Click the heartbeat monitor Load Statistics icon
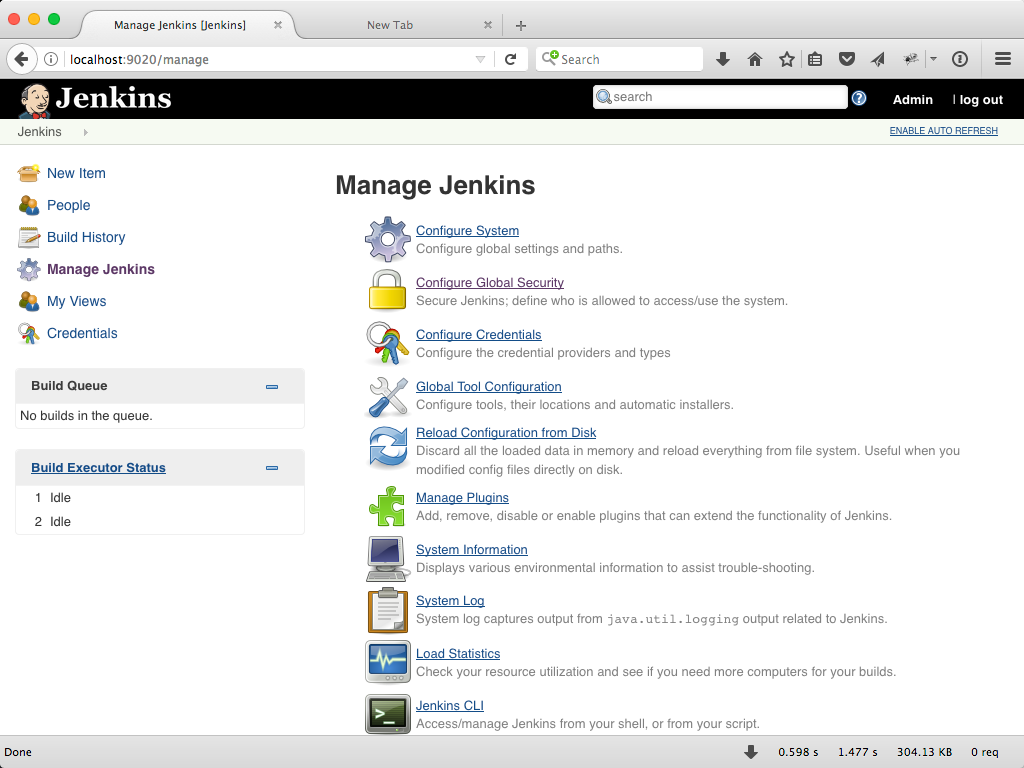1024x768 pixels. click(388, 662)
